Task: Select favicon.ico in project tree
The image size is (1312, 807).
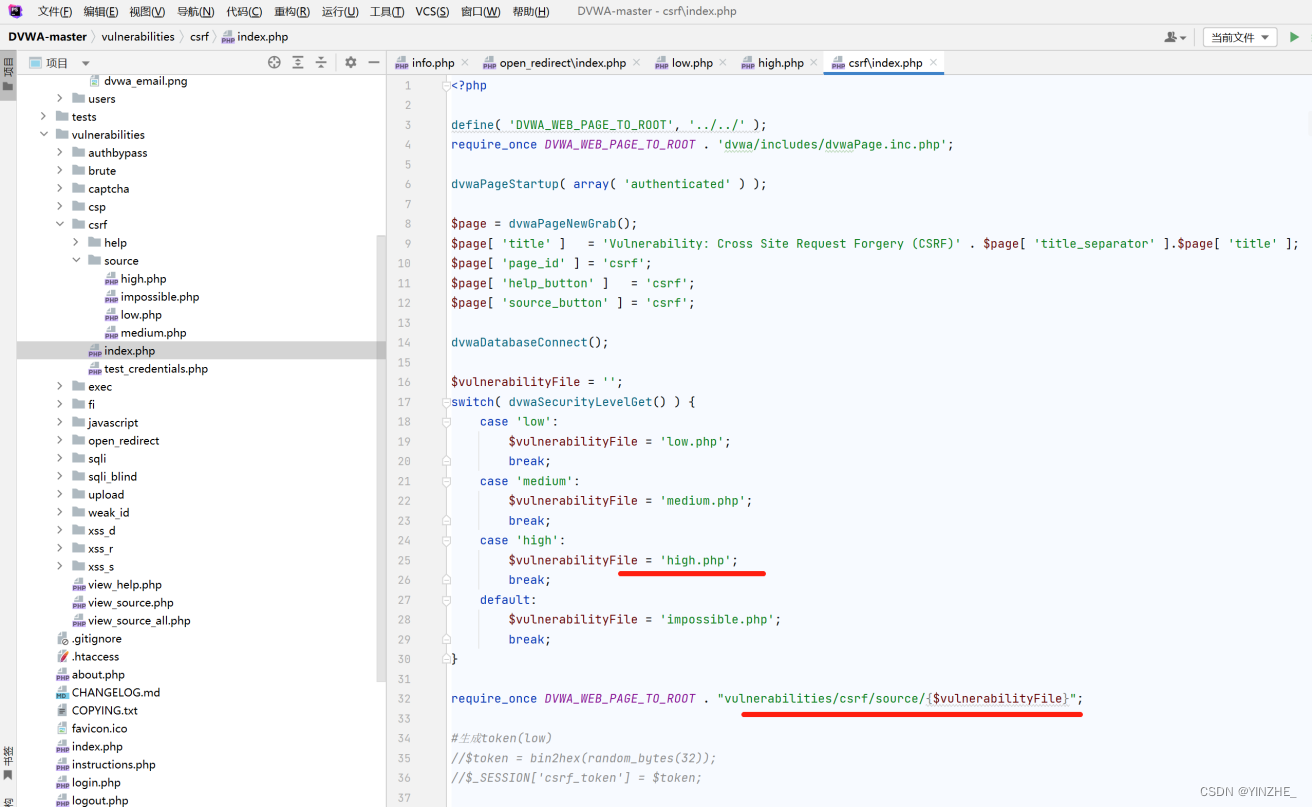Action: pyautogui.click(x=92, y=729)
